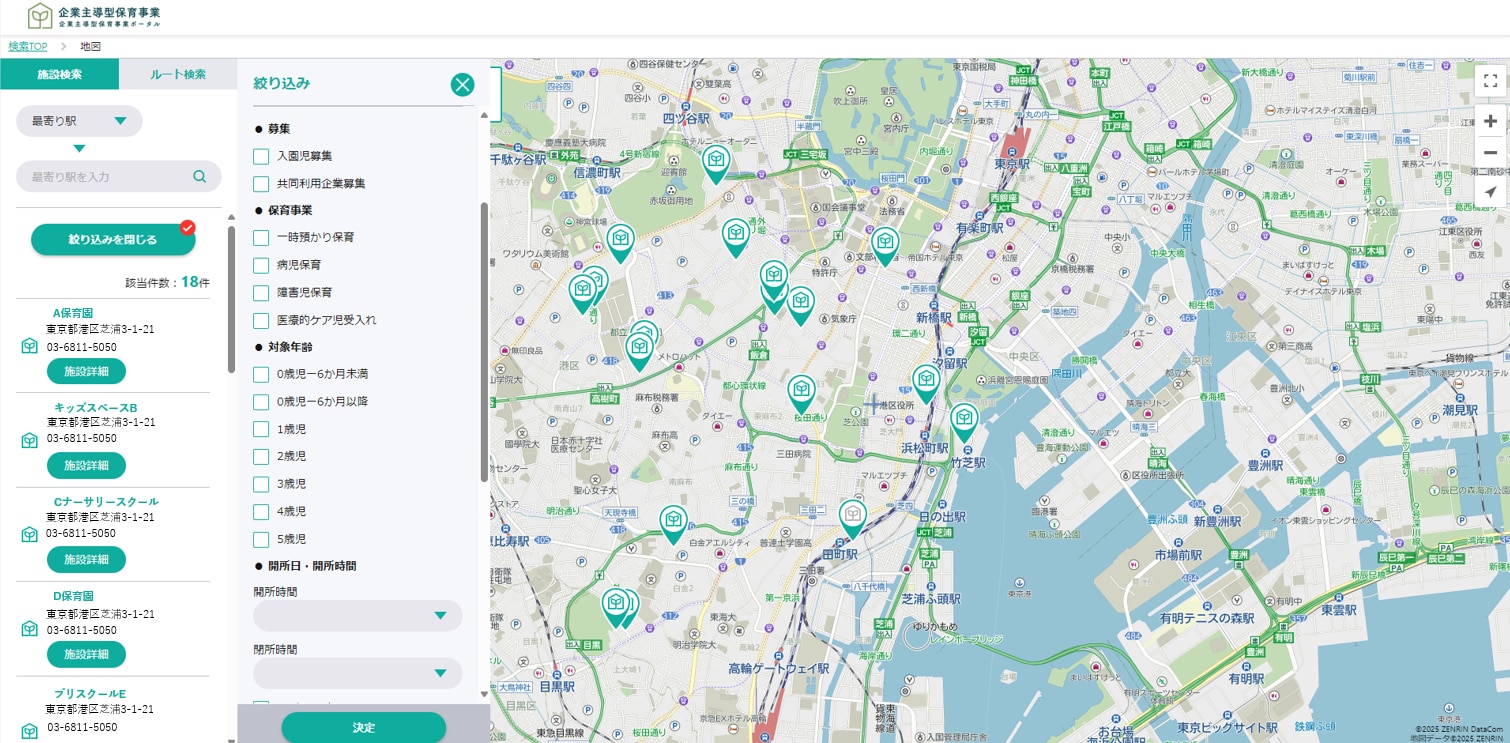
Task: Select nursery marker above 気象庁 label
Action: tap(800, 305)
